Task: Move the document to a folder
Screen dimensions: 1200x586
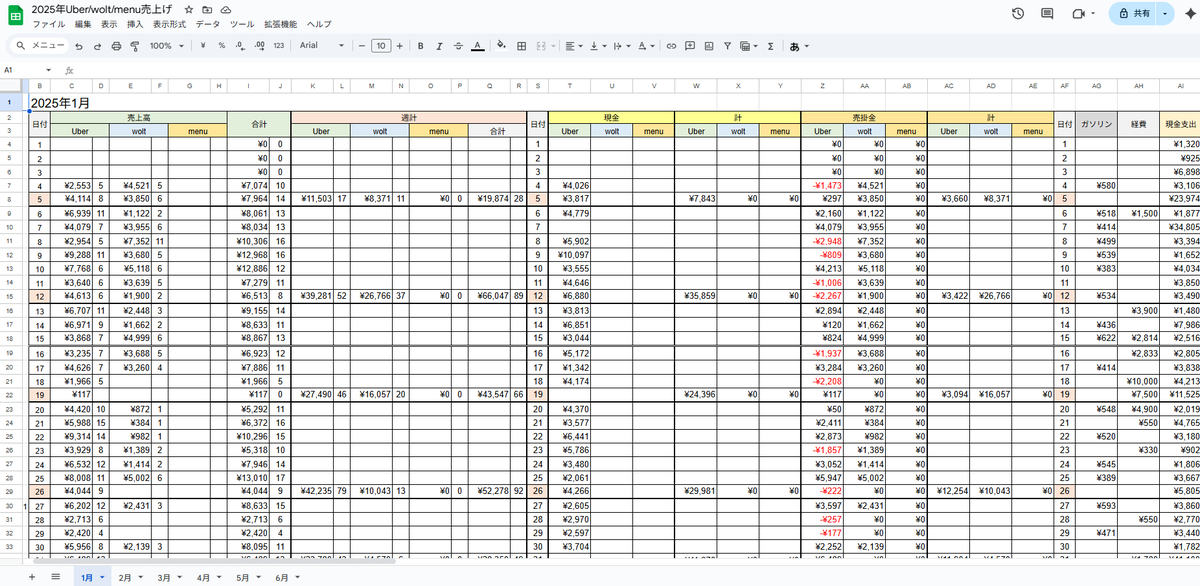Action: pos(207,9)
